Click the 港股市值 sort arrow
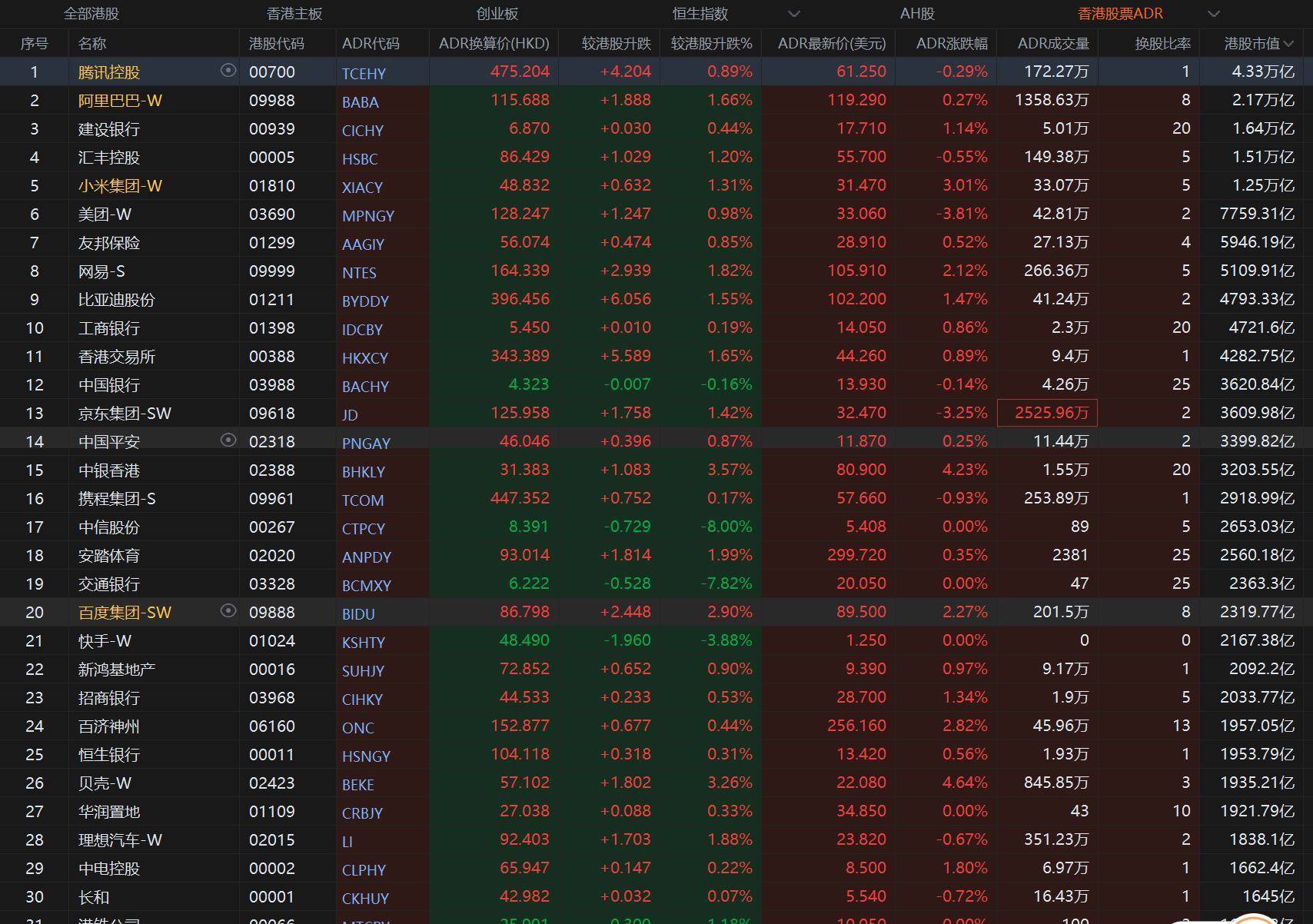 pos(1289,44)
